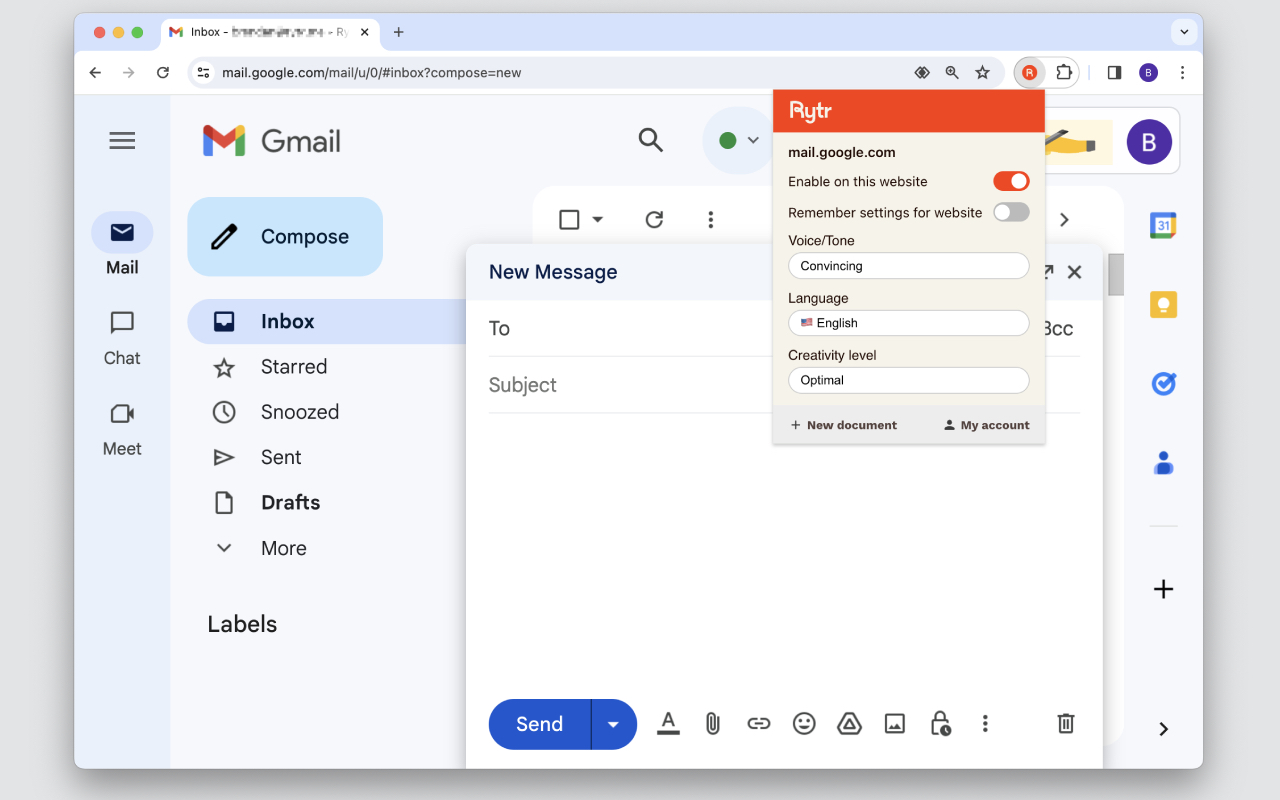Expand the More section in the sidebar

click(x=283, y=547)
